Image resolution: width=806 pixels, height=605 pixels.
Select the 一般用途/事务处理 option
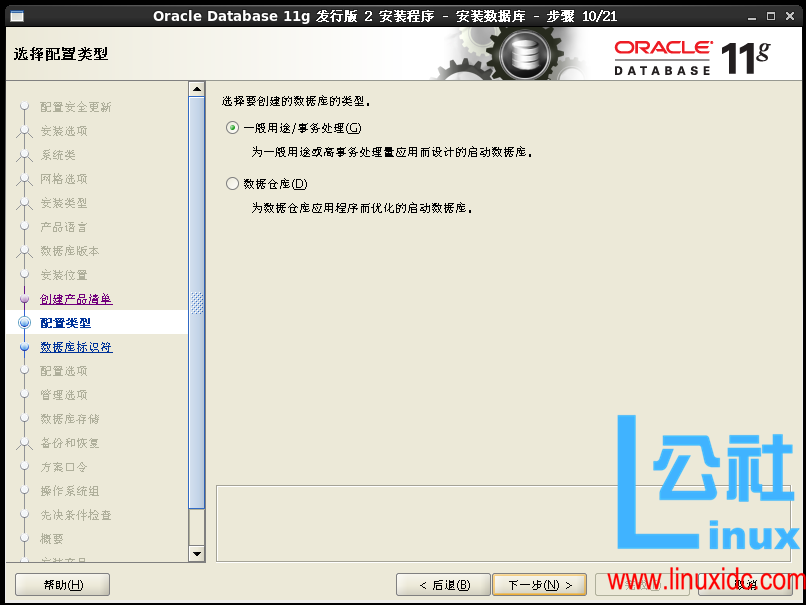pyautogui.click(x=232, y=129)
